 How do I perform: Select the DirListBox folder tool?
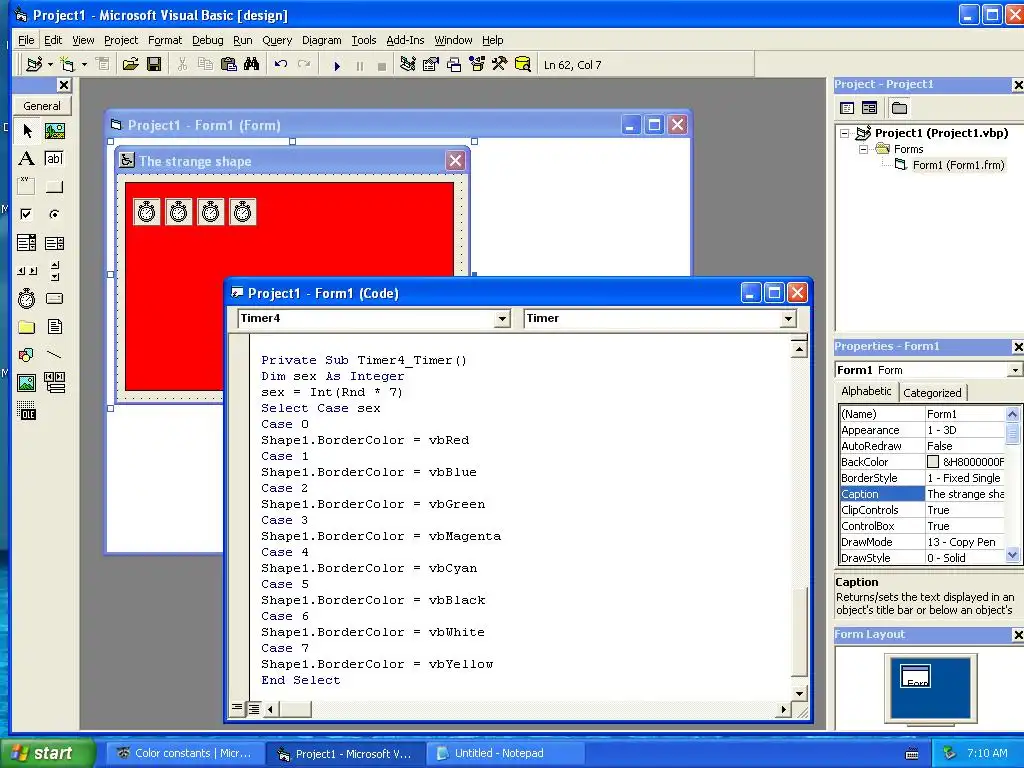[27, 327]
